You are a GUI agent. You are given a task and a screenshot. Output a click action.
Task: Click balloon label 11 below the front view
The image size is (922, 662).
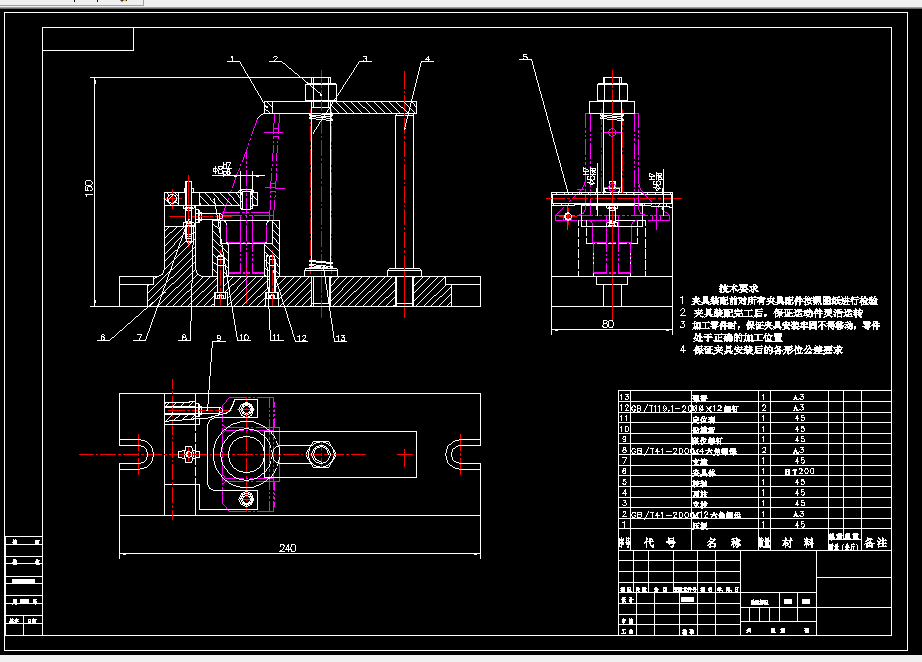pyautogui.click(x=276, y=337)
